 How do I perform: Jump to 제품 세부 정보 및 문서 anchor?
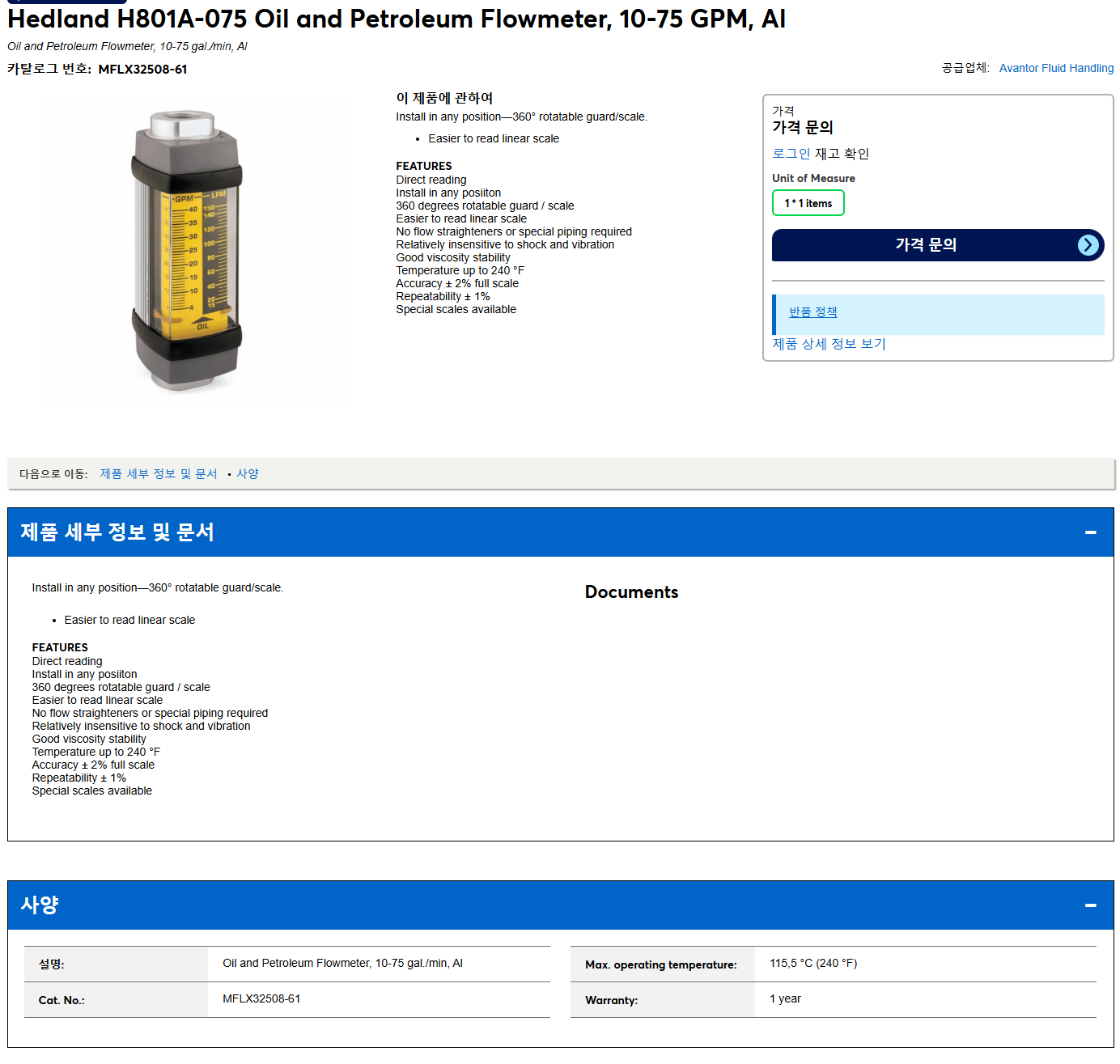tap(159, 474)
